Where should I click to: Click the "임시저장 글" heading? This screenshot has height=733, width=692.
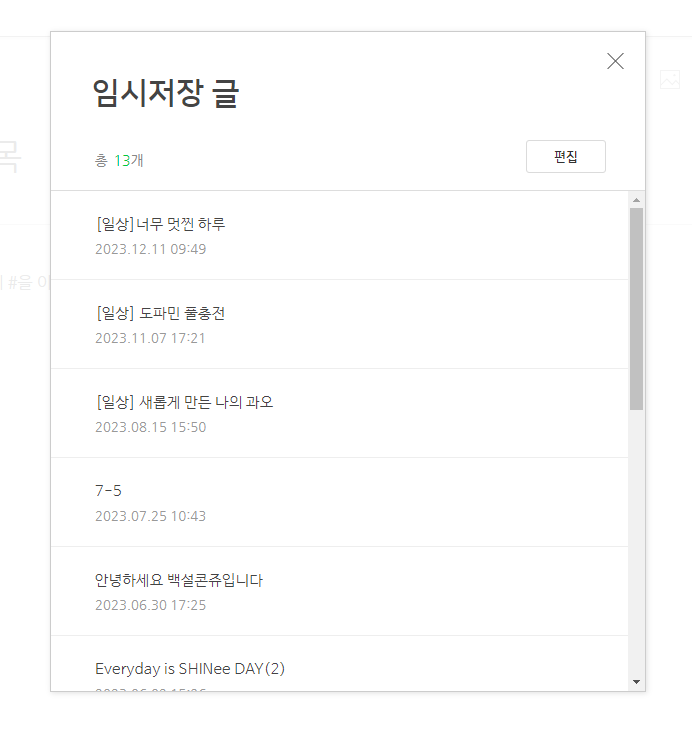point(165,93)
